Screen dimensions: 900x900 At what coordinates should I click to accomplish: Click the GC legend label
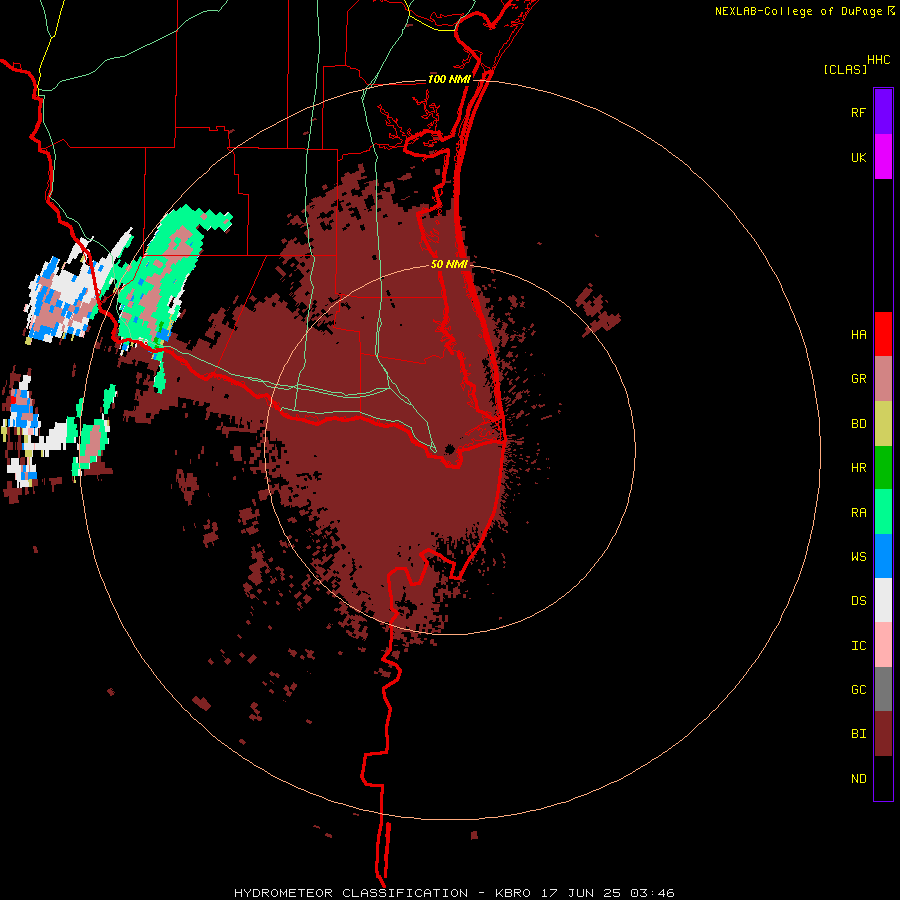[x=858, y=689]
